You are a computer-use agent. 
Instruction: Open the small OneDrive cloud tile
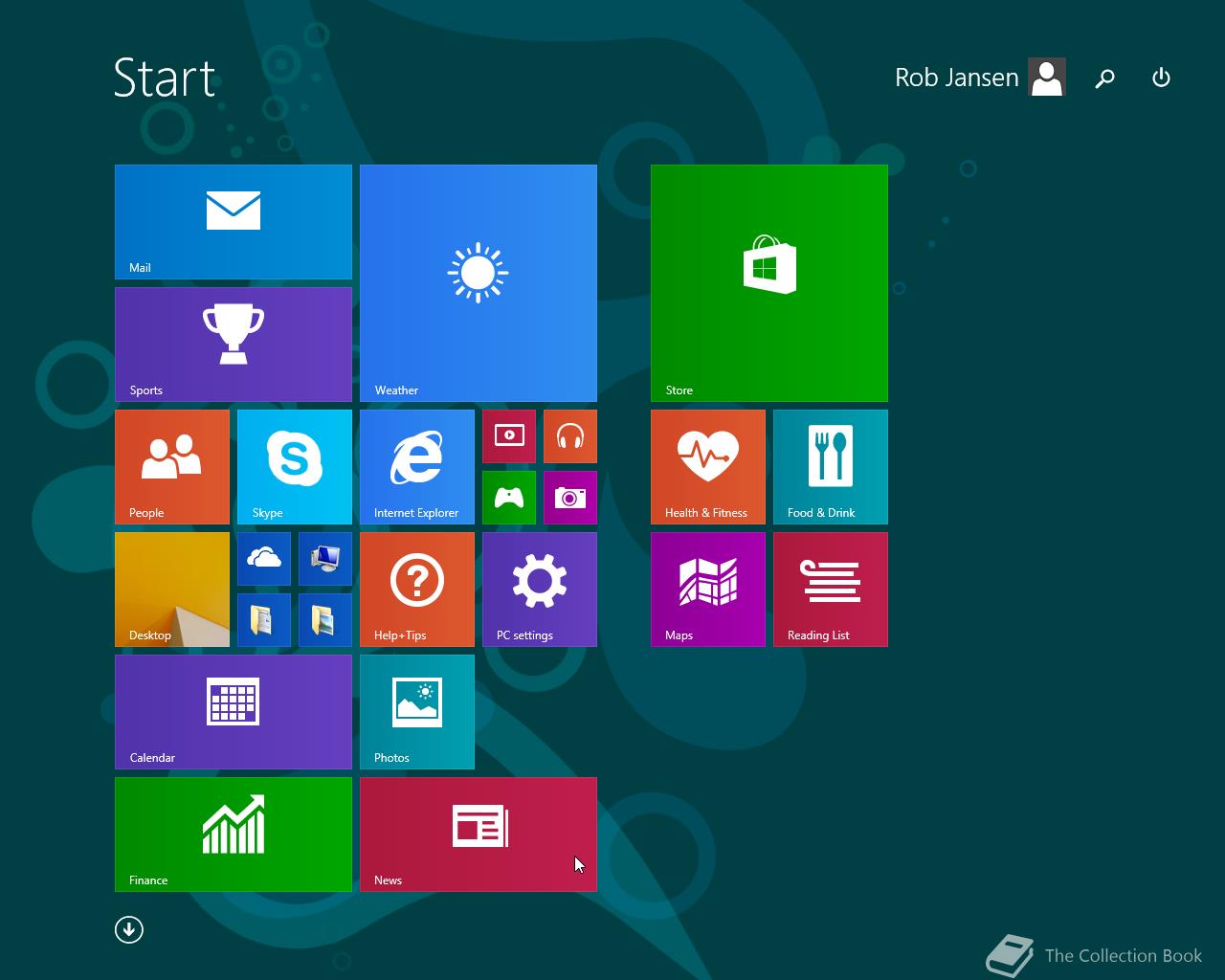(264, 559)
